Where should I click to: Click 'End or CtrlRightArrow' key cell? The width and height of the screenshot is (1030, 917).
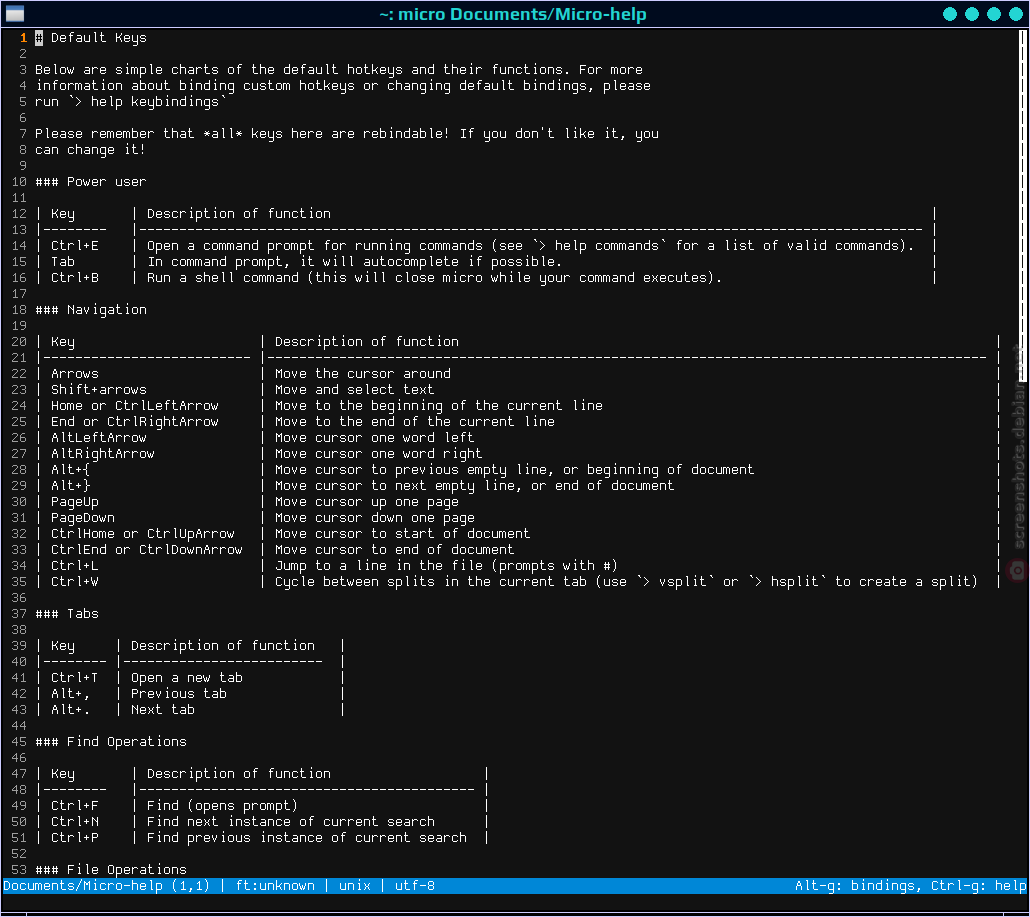[135, 421]
